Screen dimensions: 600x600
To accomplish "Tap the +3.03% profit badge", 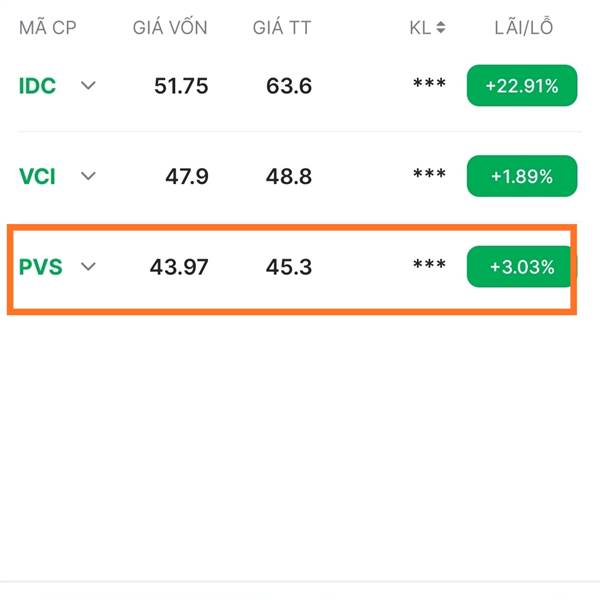I will (522, 266).
